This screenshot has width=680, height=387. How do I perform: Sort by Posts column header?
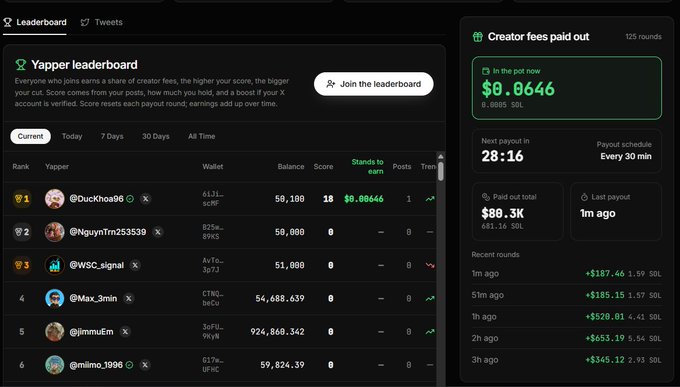[x=402, y=167]
